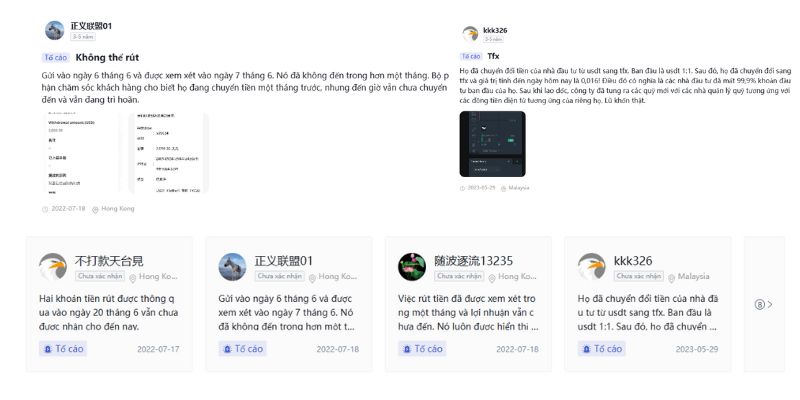Click clock icon beside 2022-07-18 date
800x400 pixels.
pos(45,209)
